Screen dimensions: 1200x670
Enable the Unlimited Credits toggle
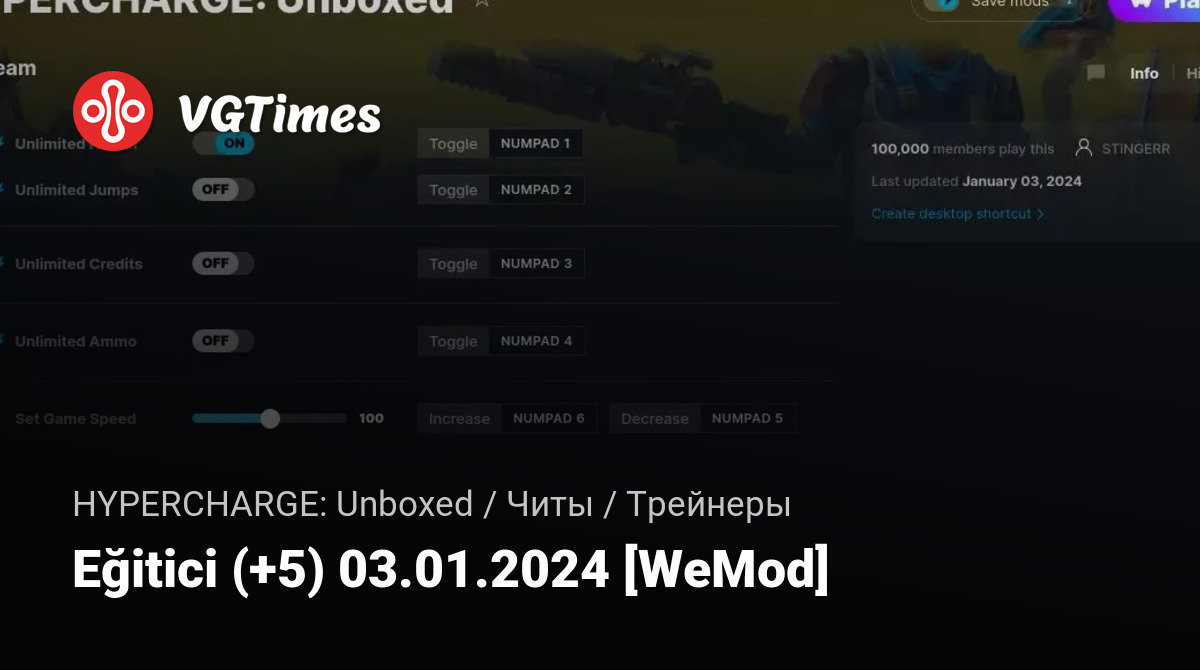pos(223,264)
